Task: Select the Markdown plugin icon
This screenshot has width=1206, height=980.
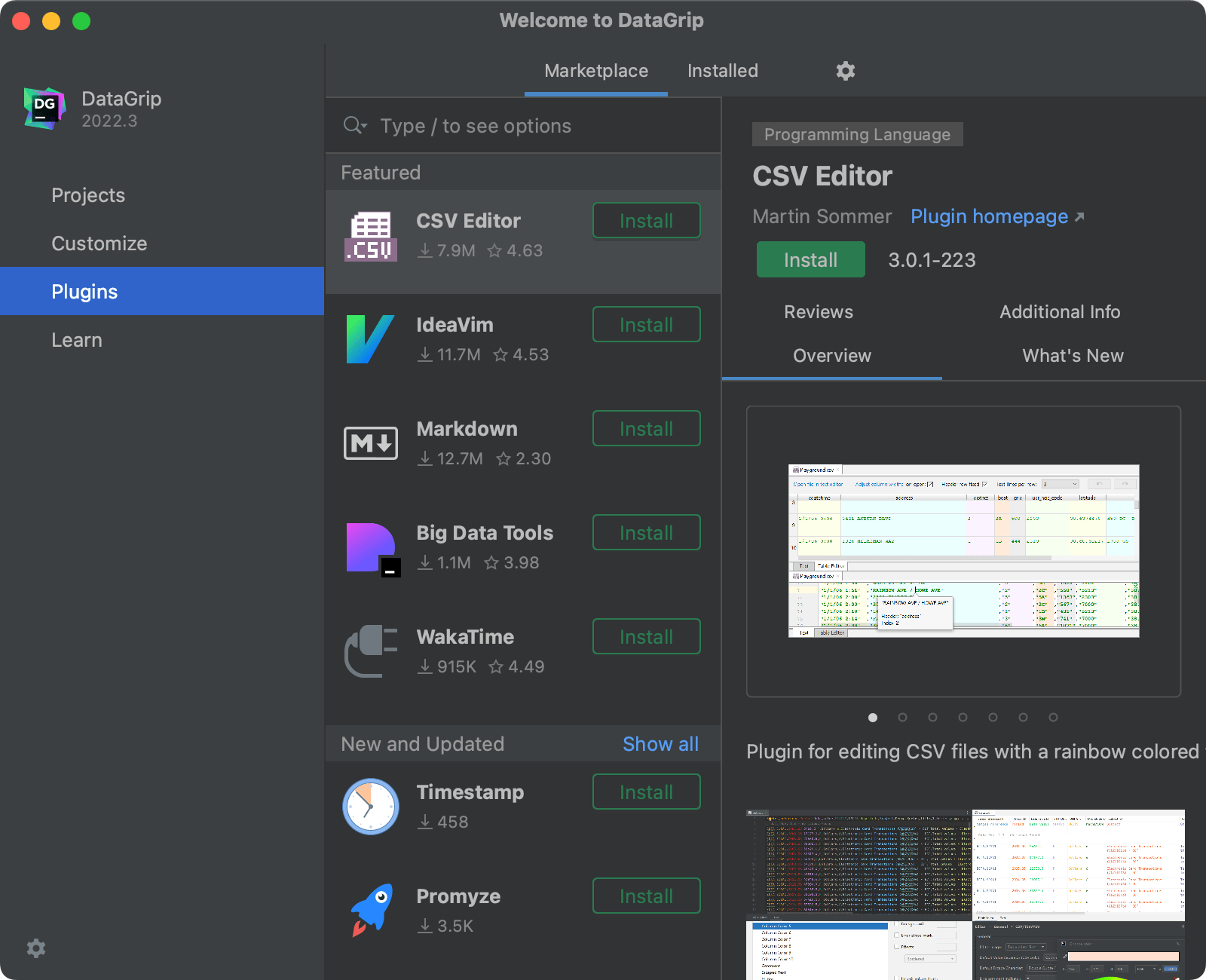Action: tap(371, 443)
